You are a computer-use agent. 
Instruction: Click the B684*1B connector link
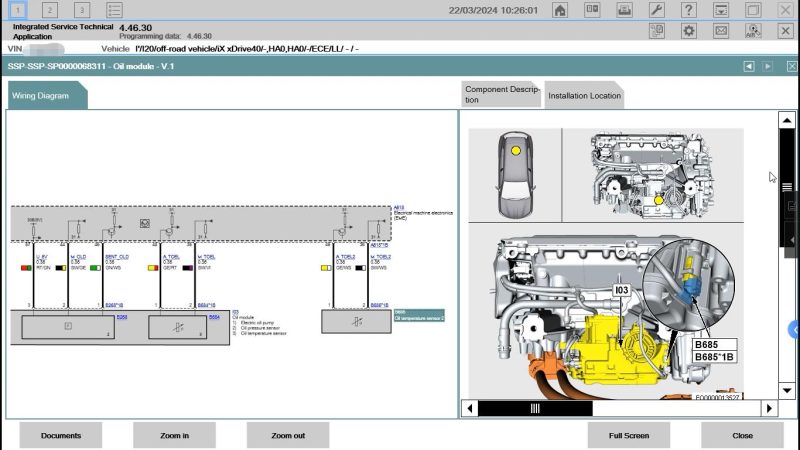(x=206, y=305)
